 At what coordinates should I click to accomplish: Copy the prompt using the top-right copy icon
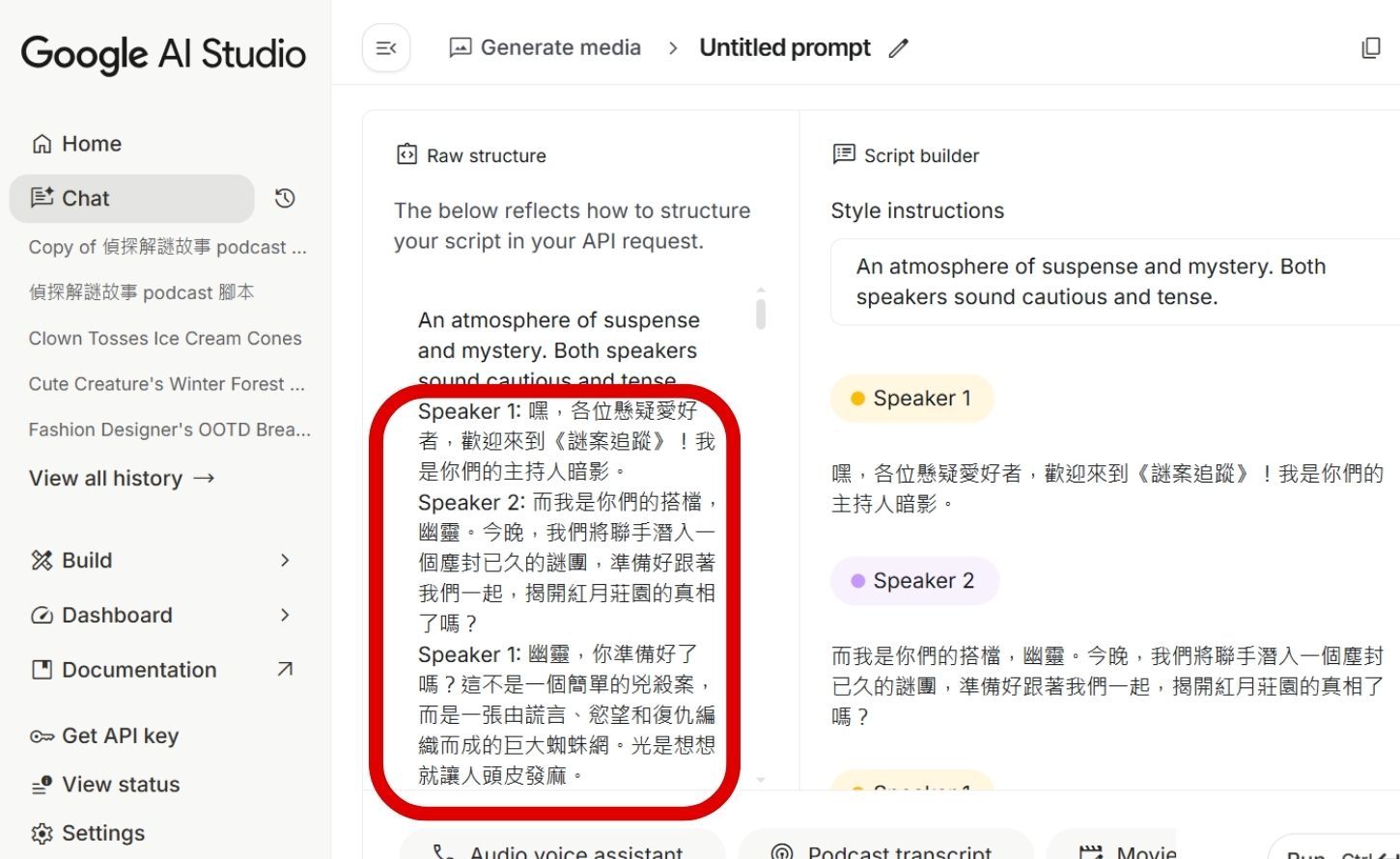click(x=1372, y=46)
